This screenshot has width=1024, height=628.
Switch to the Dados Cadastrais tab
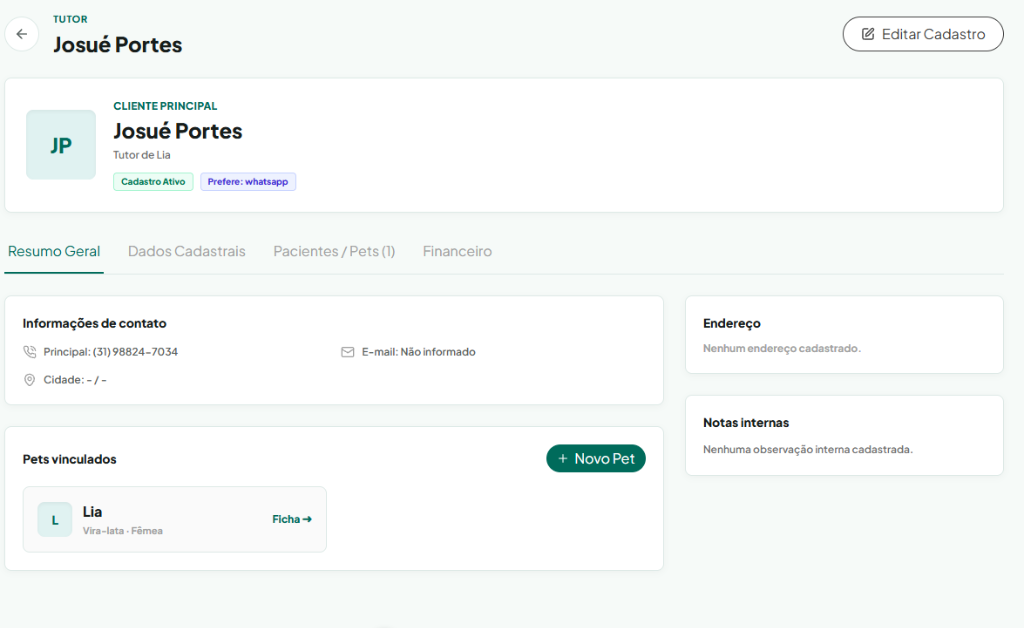[187, 251]
